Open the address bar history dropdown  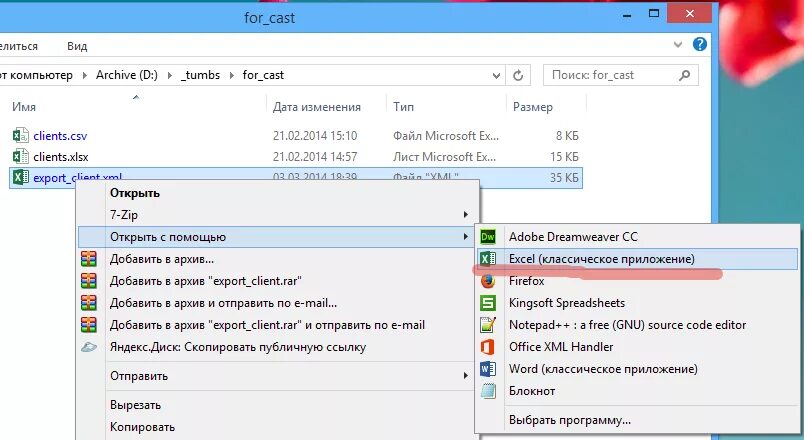point(496,76)
